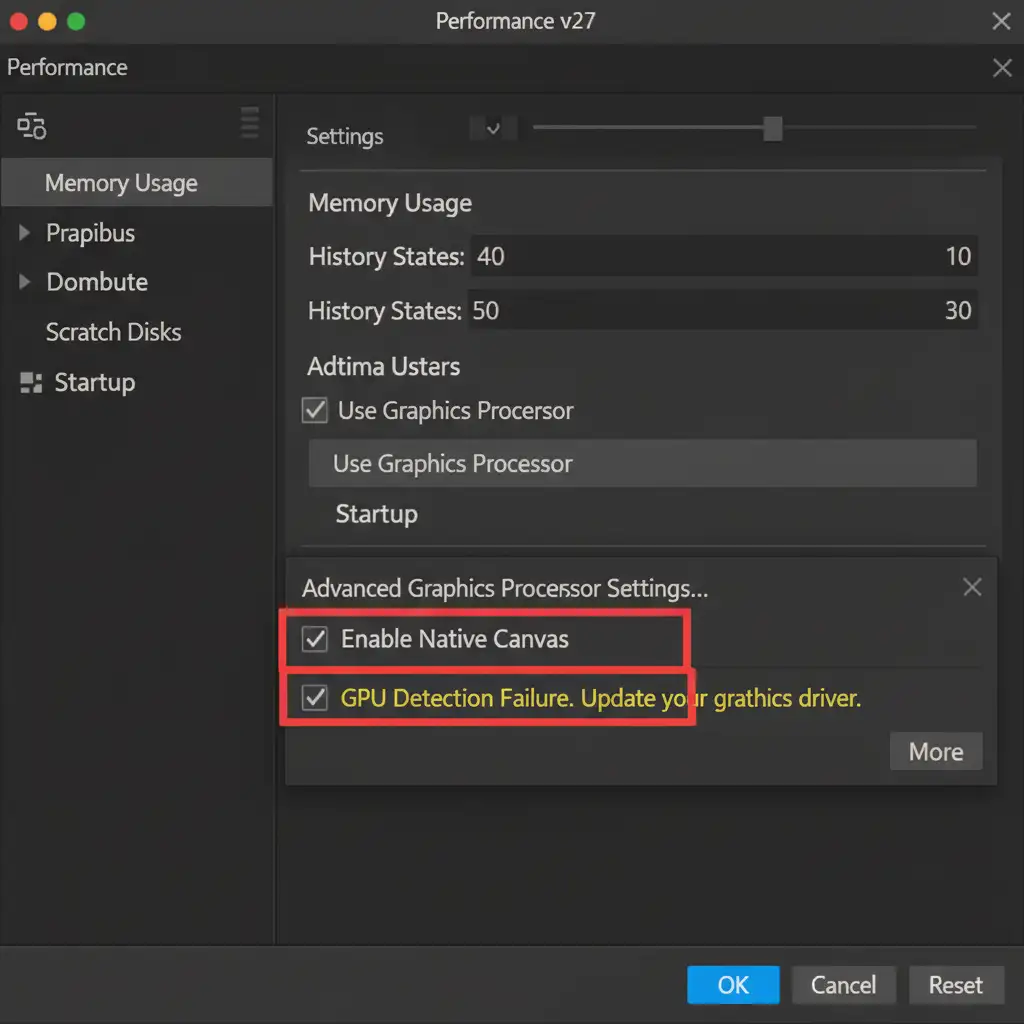Disable the Enable Native Canvas checkbox

[x=315, y=639]
